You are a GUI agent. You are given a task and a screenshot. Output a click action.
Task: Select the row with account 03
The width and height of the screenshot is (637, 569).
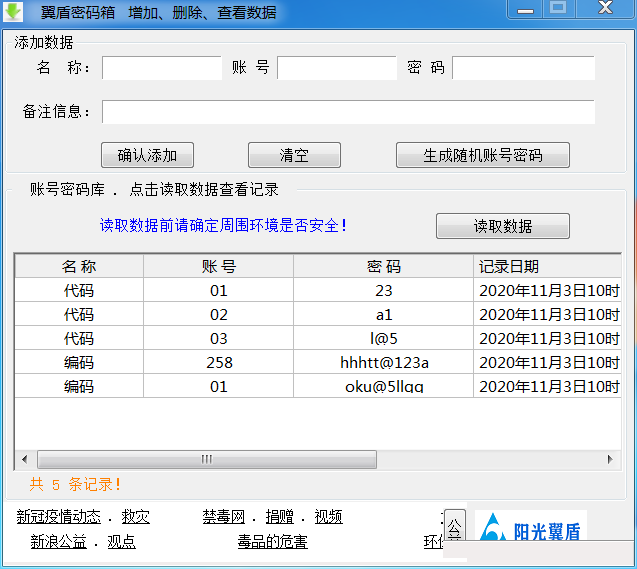[218, 338]
